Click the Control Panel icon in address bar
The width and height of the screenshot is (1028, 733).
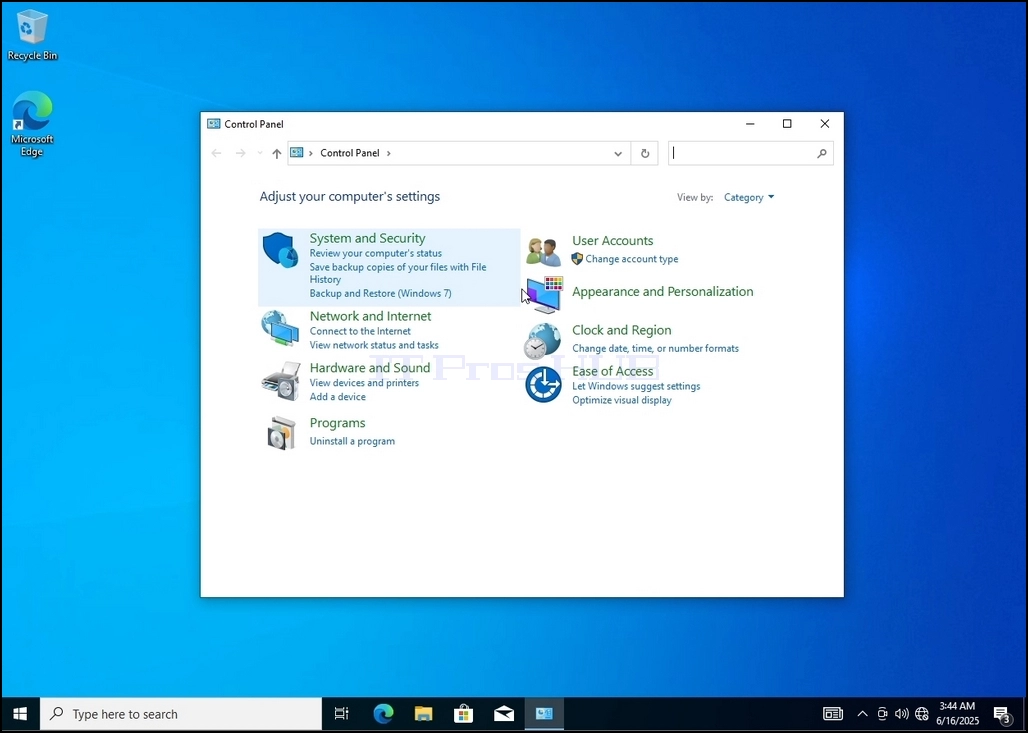297,153
